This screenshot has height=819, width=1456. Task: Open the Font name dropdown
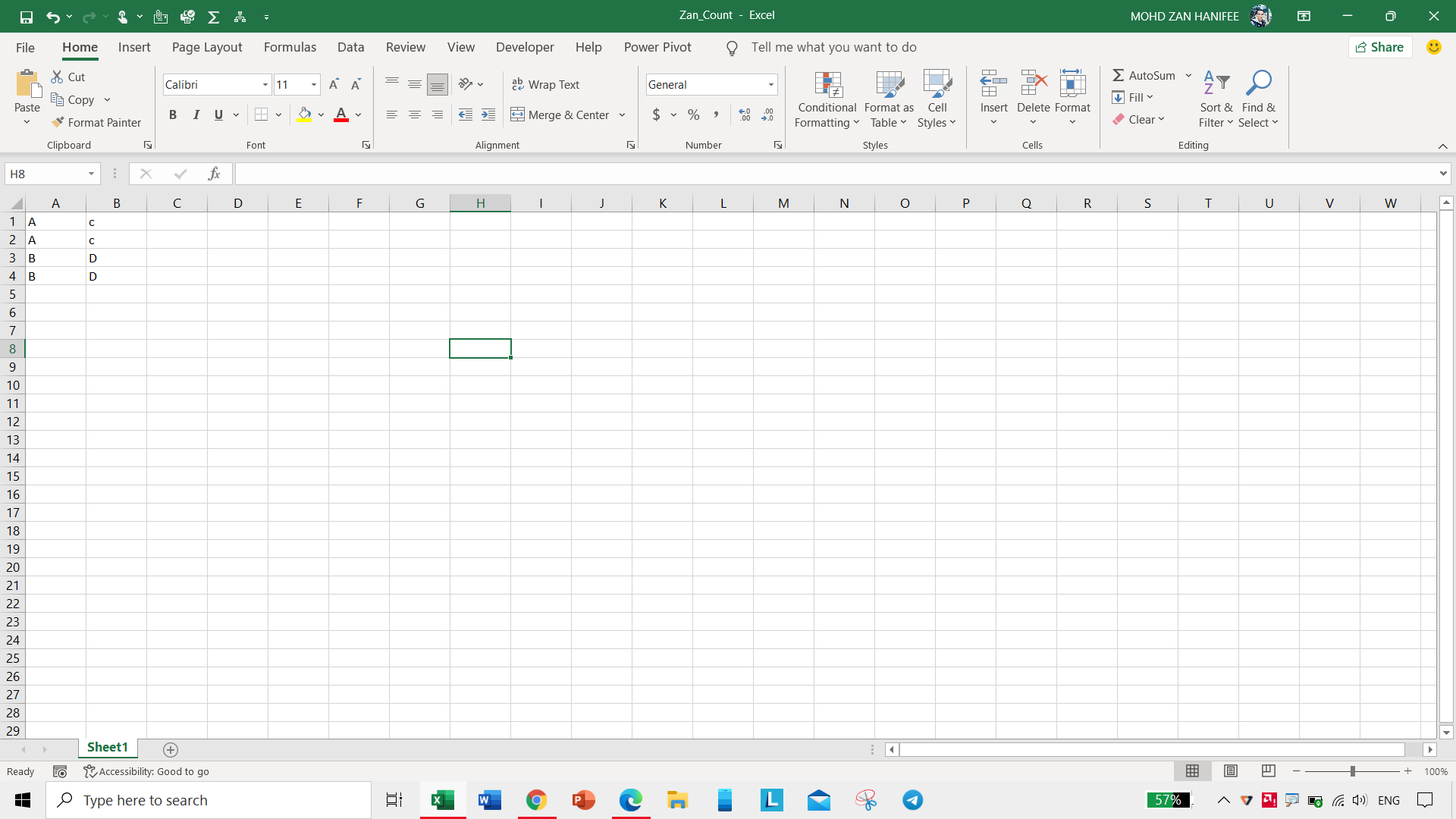264,84
